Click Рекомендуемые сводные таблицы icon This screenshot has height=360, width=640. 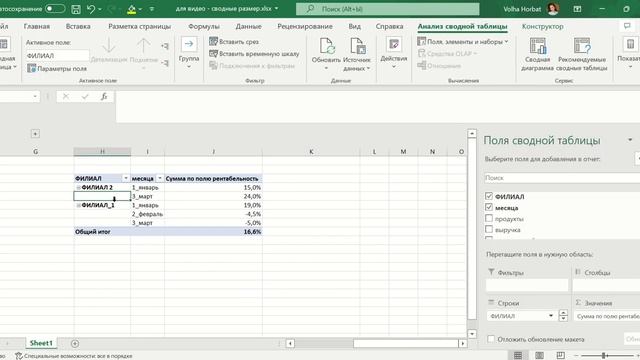582,46
